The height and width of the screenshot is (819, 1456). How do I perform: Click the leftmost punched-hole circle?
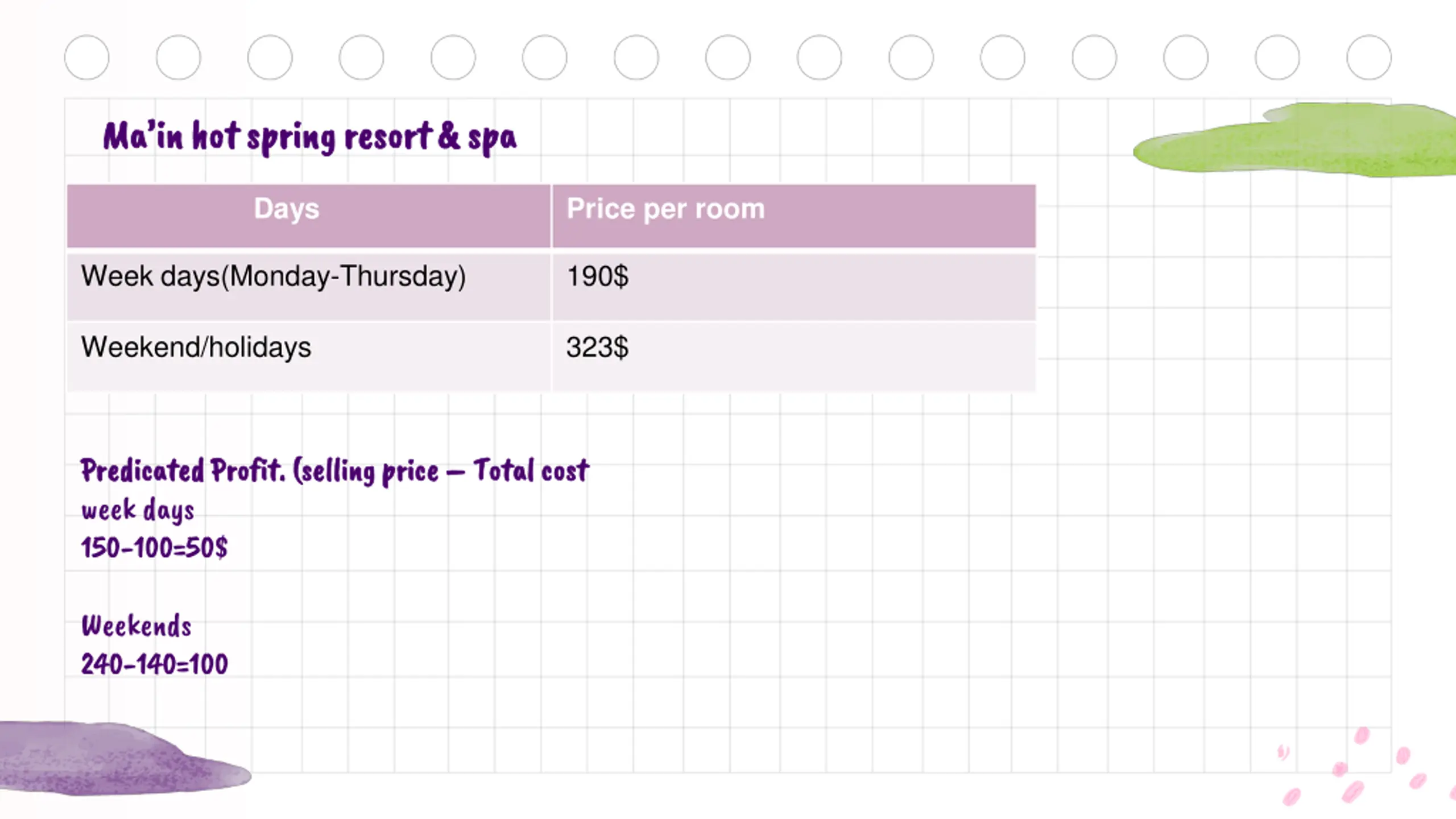click(86, 57)
